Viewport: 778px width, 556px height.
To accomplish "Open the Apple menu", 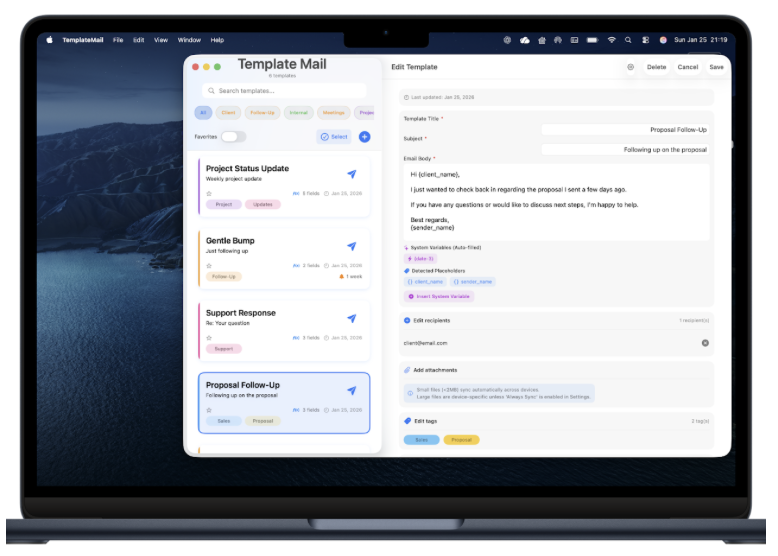I will pyautogui.click(x=50, y=40).
